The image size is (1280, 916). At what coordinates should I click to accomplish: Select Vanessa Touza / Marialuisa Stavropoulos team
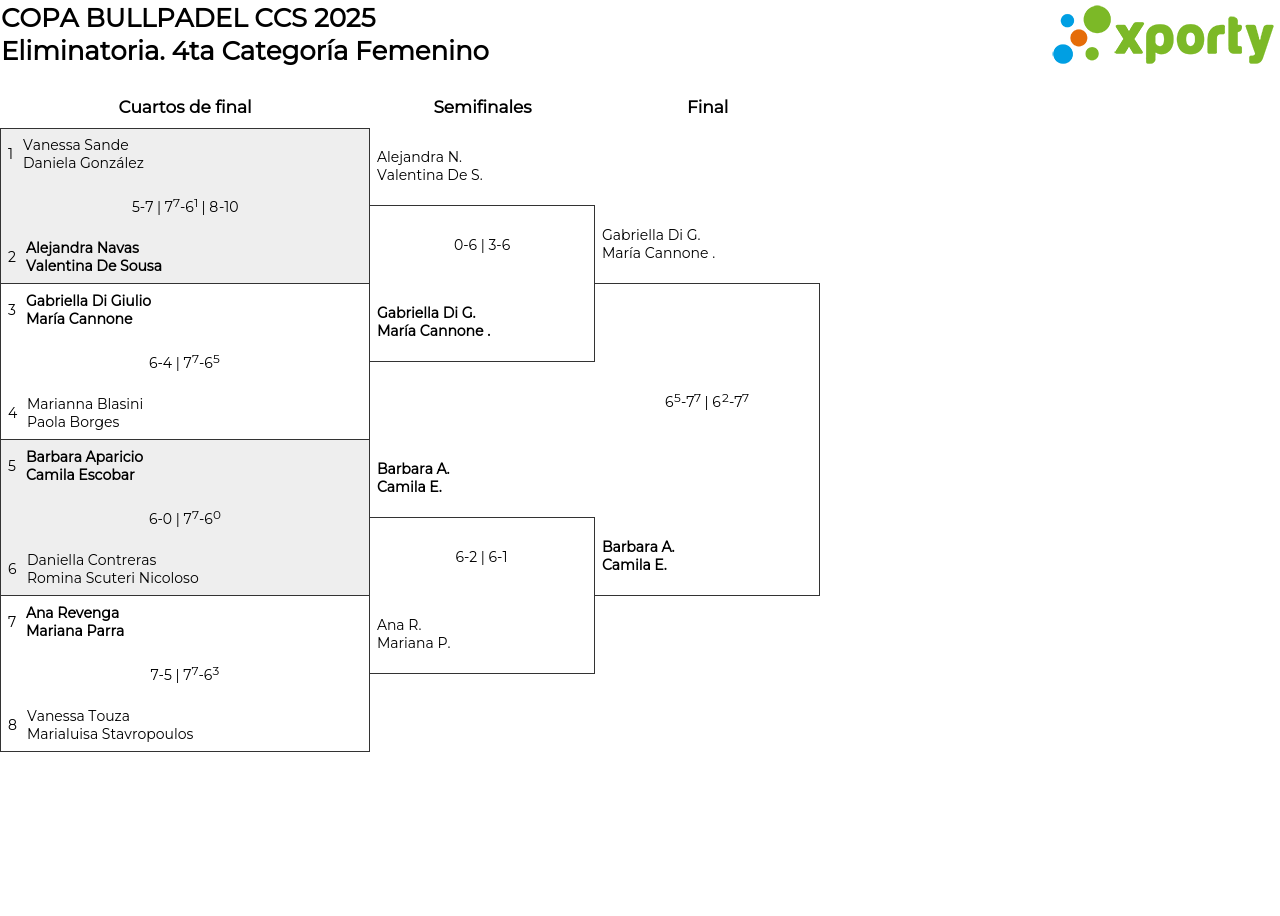click(109, 725)
